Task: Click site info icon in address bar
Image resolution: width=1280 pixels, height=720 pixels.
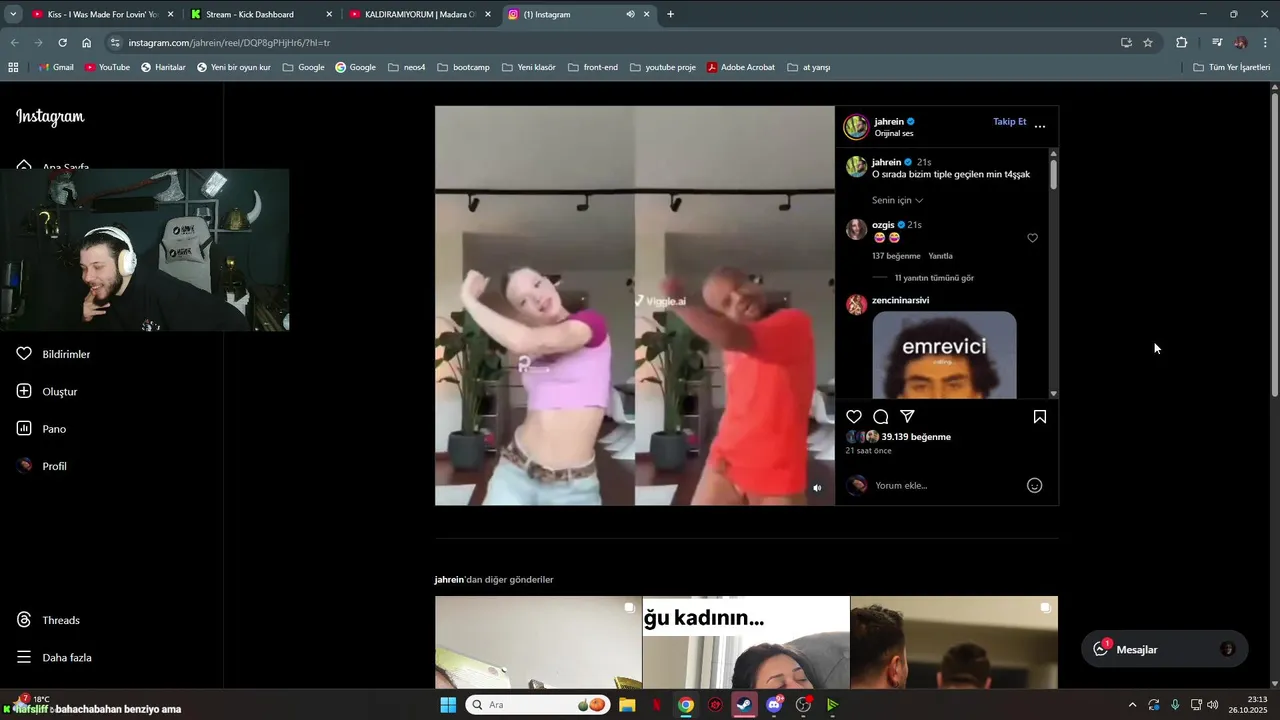Action: coord(115,43)
